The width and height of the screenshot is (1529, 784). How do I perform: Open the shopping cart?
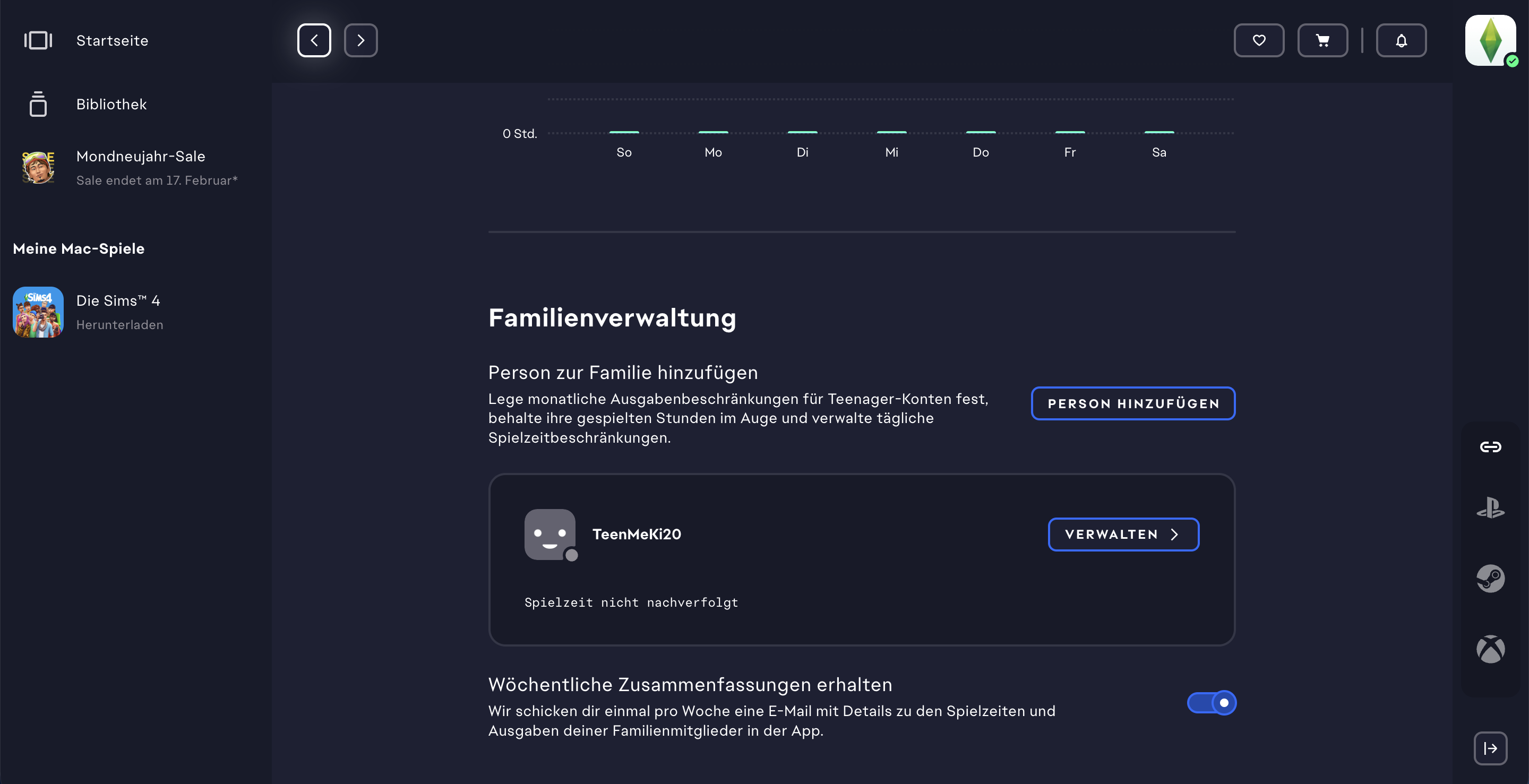pos(1322,40)
